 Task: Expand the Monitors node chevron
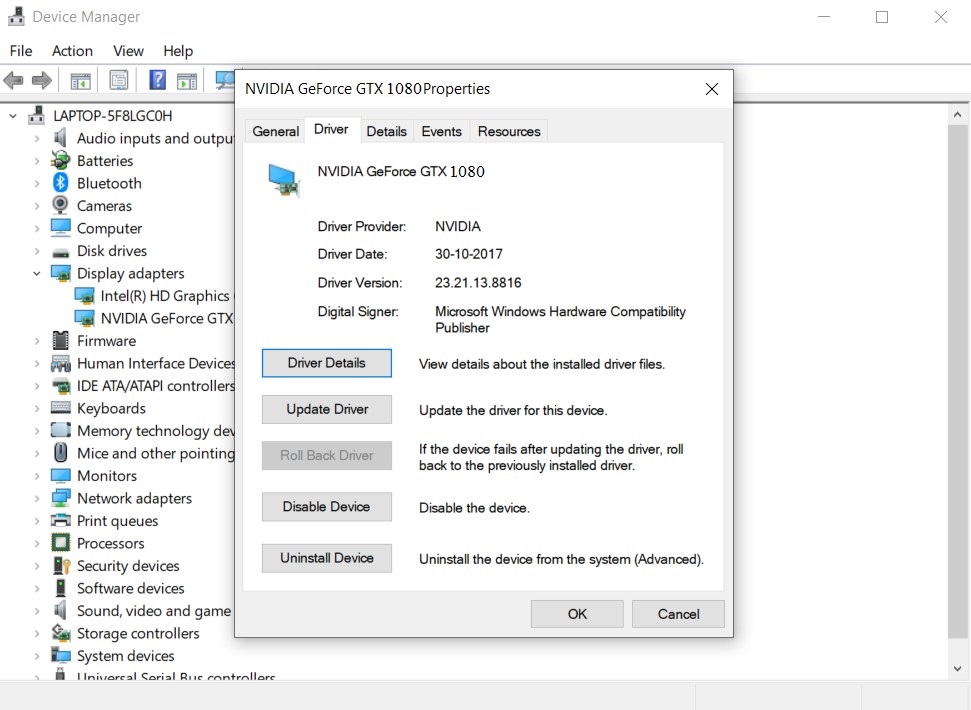tap(37, 476)
